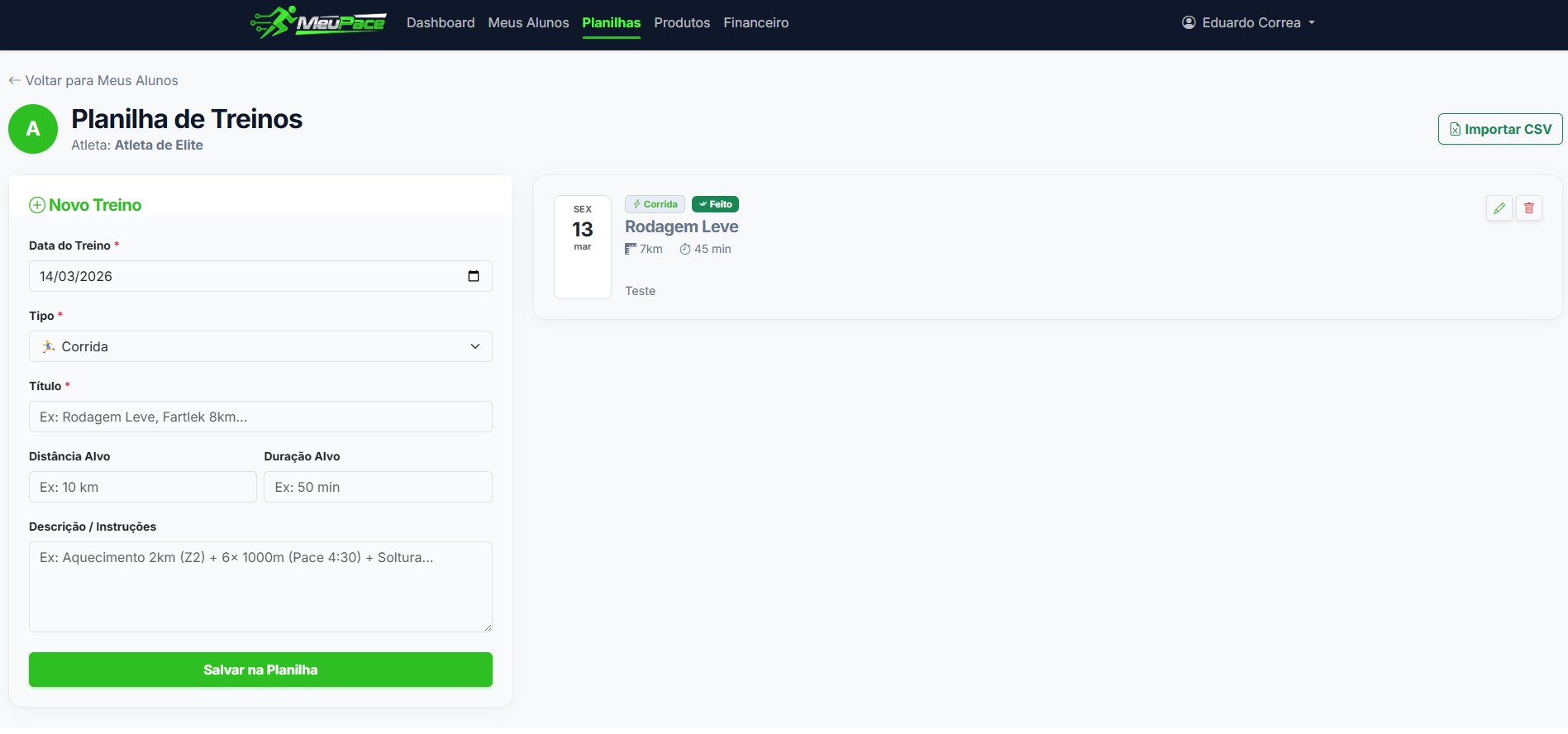
Task: Click the MeuPace runner logo
Action: [x=318, y=22]
